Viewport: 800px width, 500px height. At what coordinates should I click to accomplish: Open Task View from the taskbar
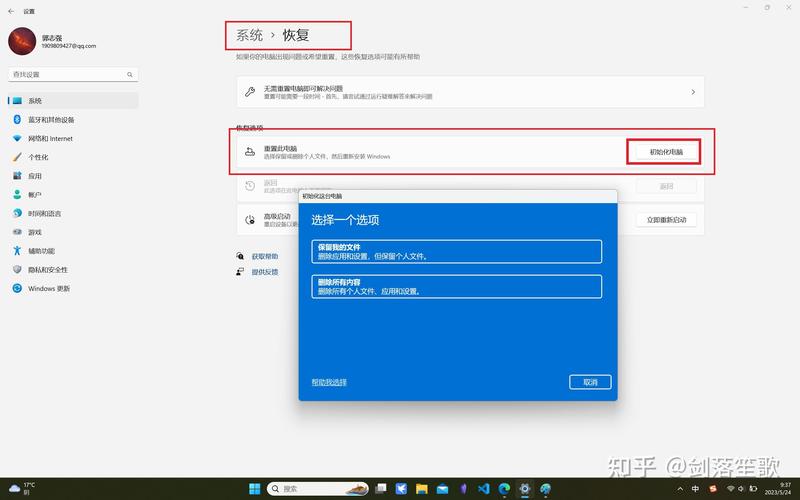(x=381, y=489)
